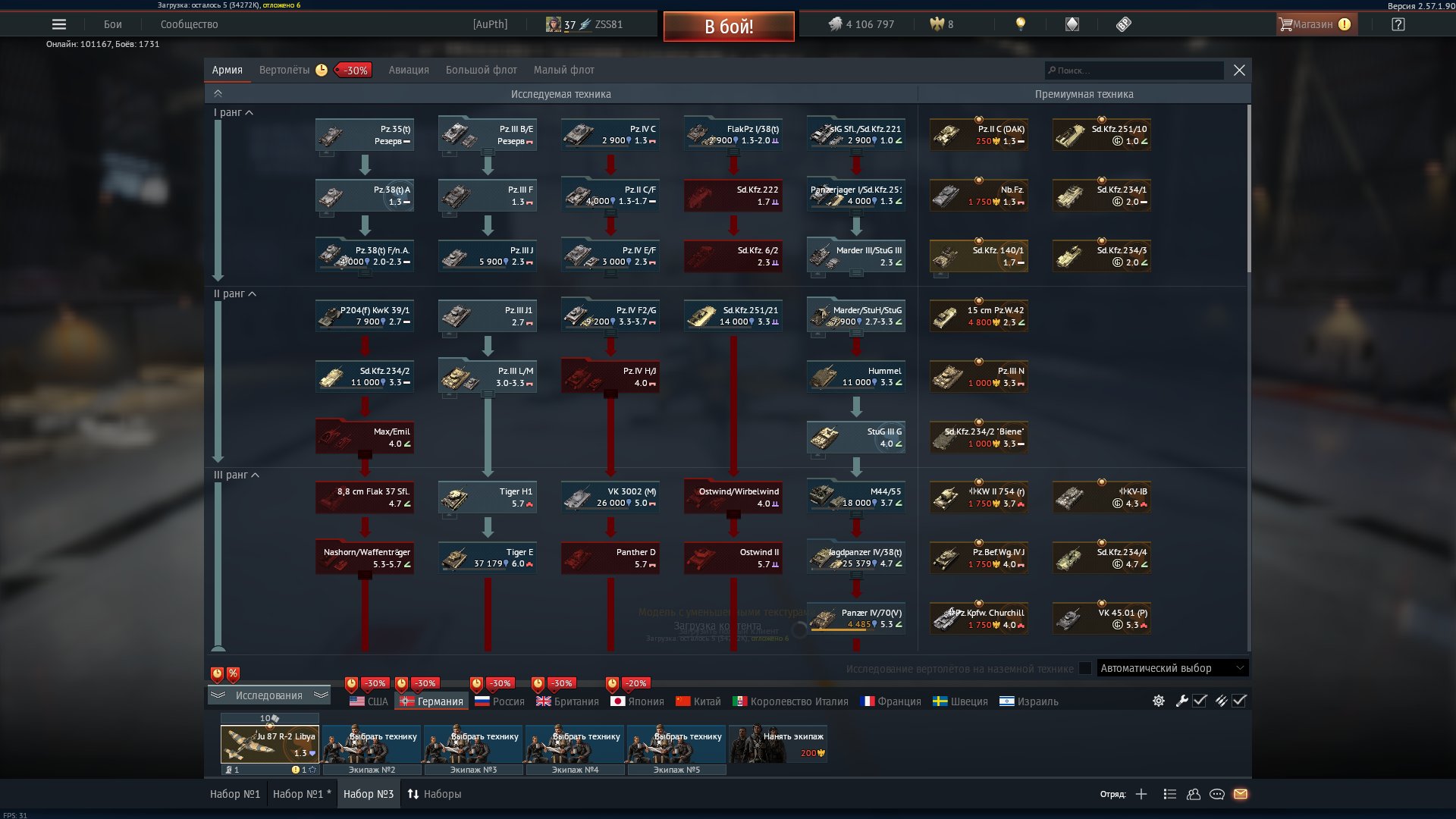Select the Швеция nation tab
The height and width of the screenshot is (819, 1456).
click(960, 701)
